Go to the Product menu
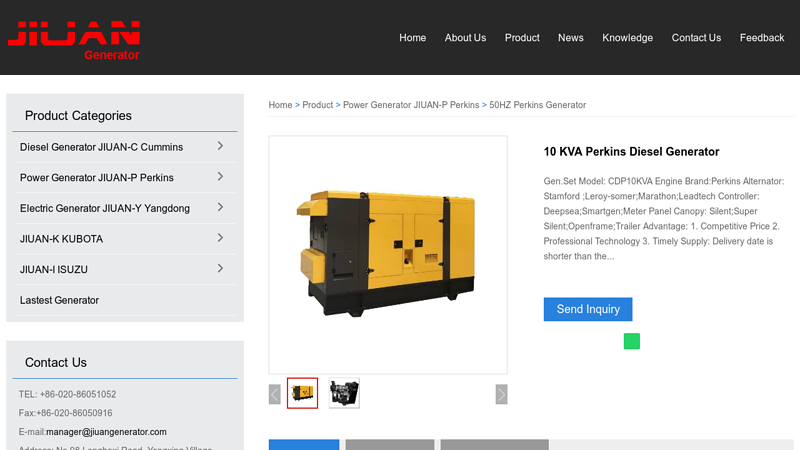 (522, 38)
